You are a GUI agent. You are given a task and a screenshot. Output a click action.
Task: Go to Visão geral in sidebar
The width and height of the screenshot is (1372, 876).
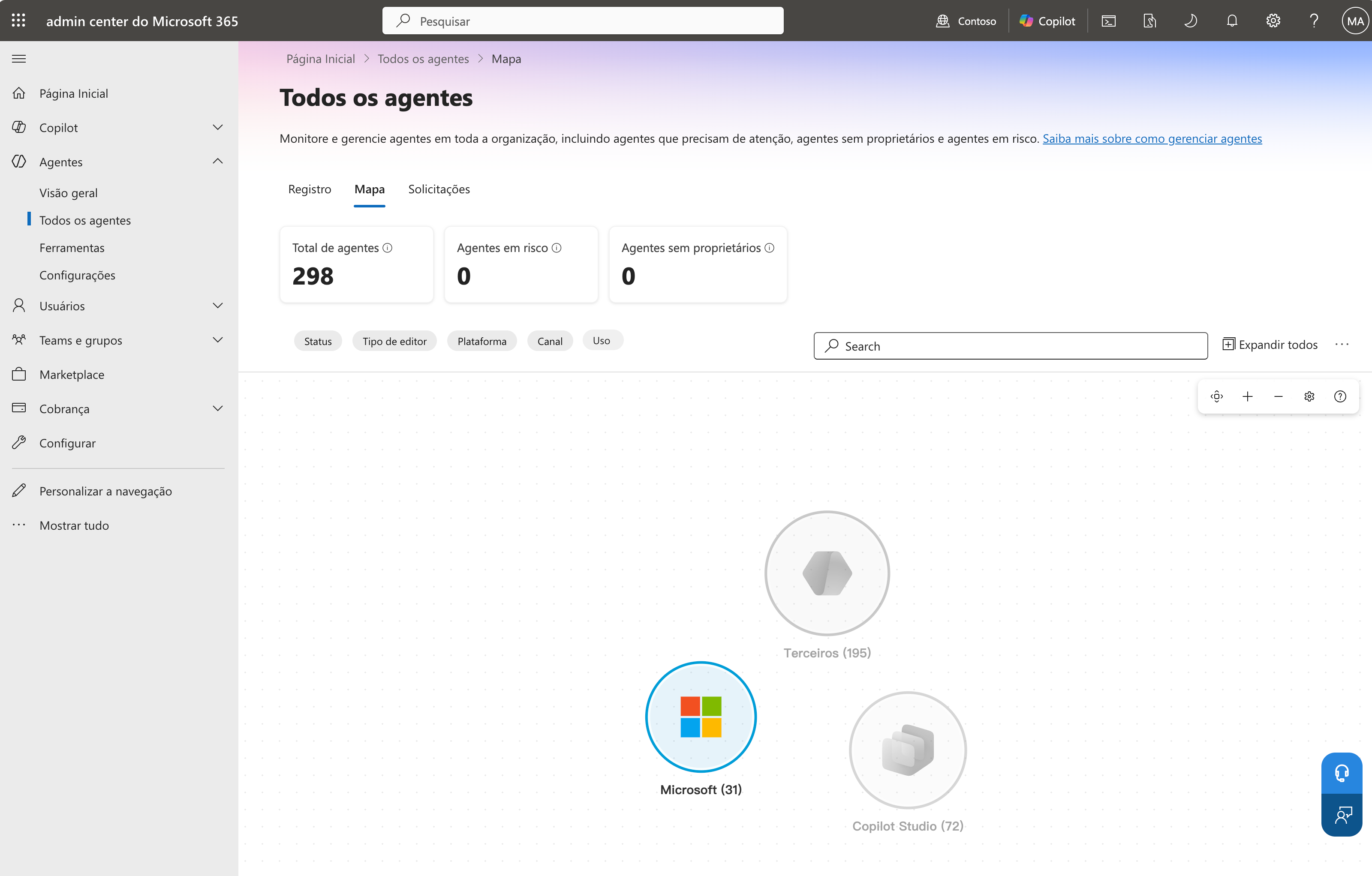(68, 192)
